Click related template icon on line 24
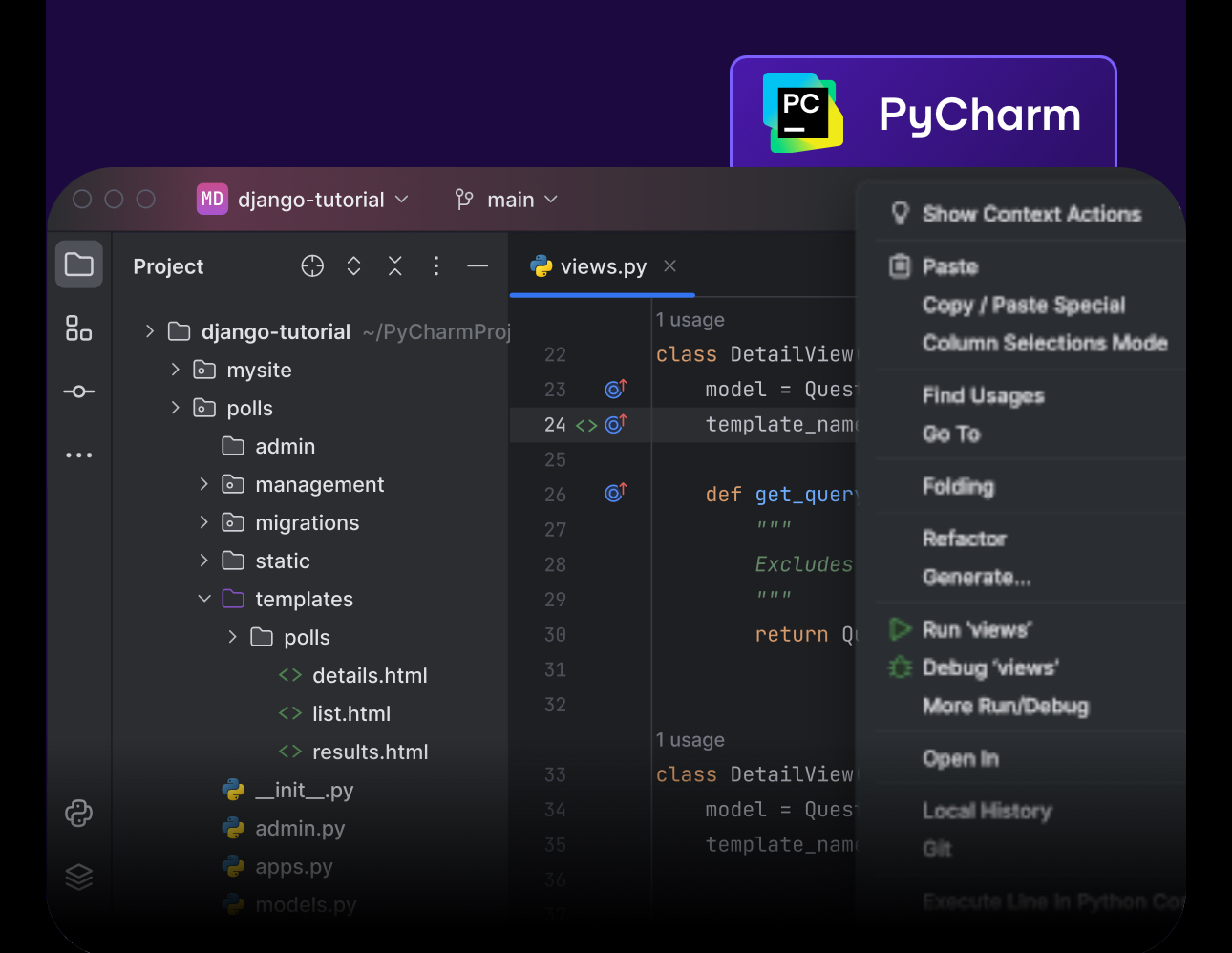This screenshot has width=1232, height=953. tap(586, 425)
